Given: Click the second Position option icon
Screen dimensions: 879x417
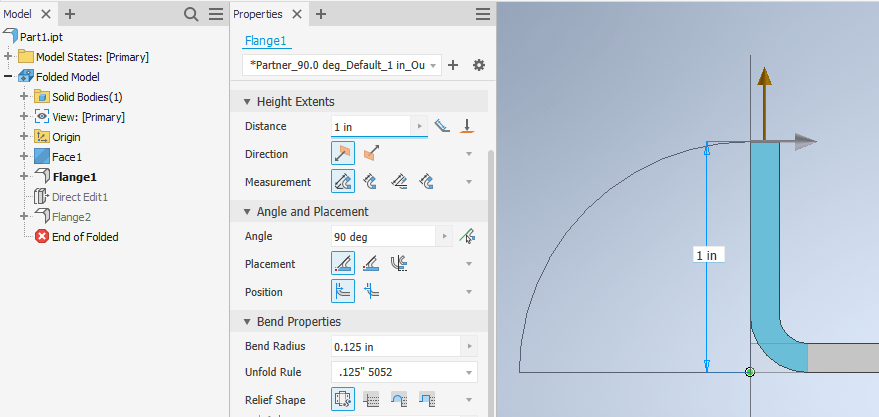Looking at the screenshot, I should click(x=371, y=292).
